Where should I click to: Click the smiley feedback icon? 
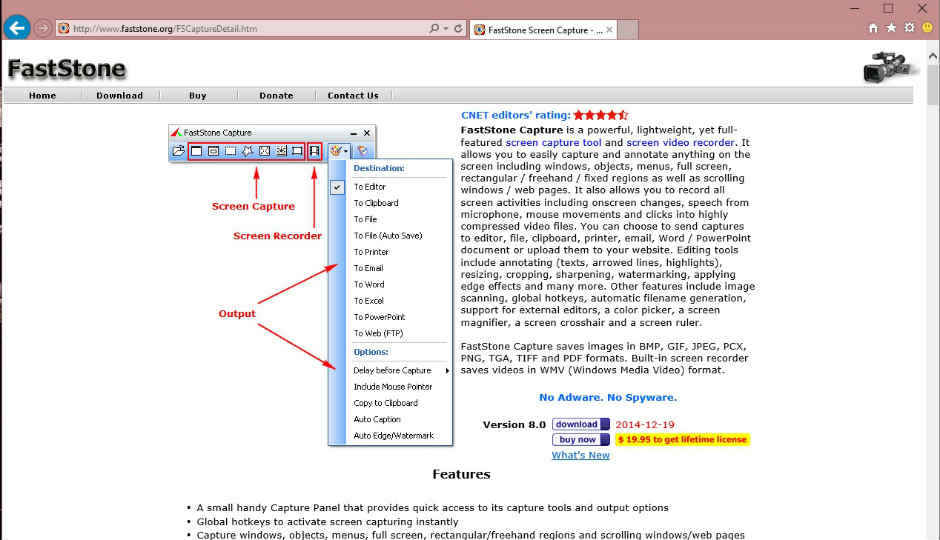pos(927,28)
